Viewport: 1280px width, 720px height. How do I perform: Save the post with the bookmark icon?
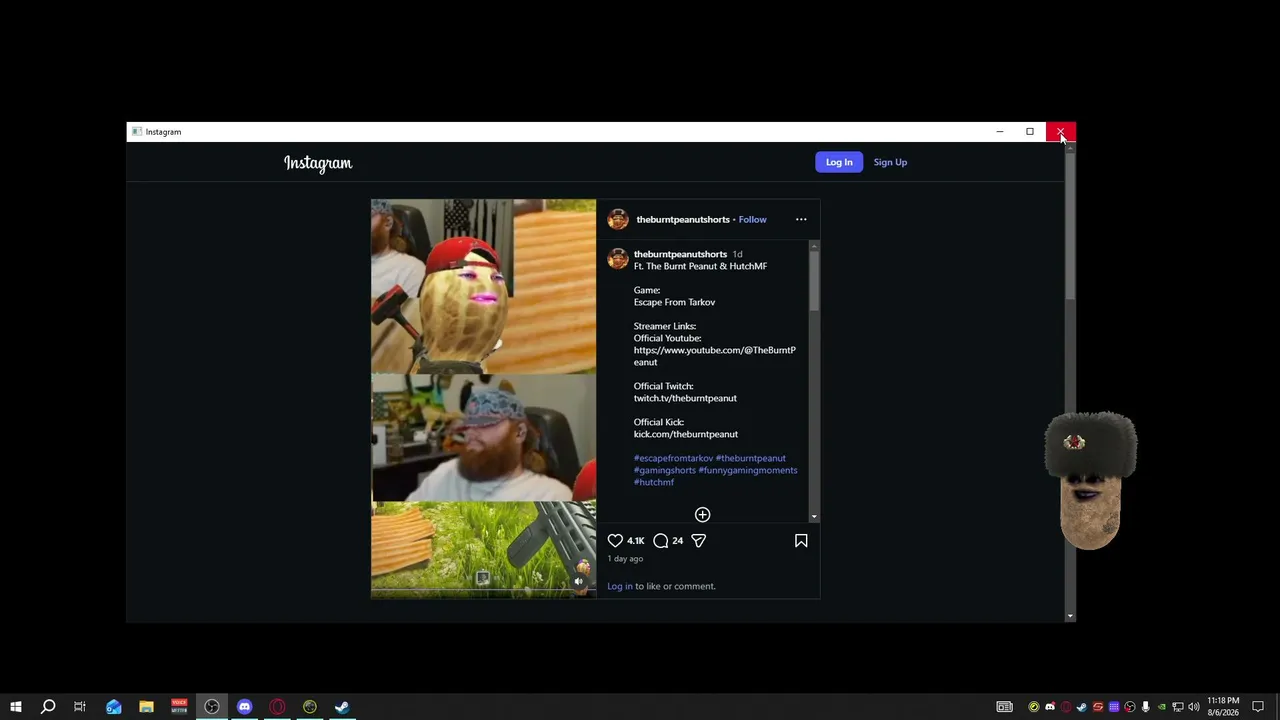pyautogui.click(x=801, y=540)
